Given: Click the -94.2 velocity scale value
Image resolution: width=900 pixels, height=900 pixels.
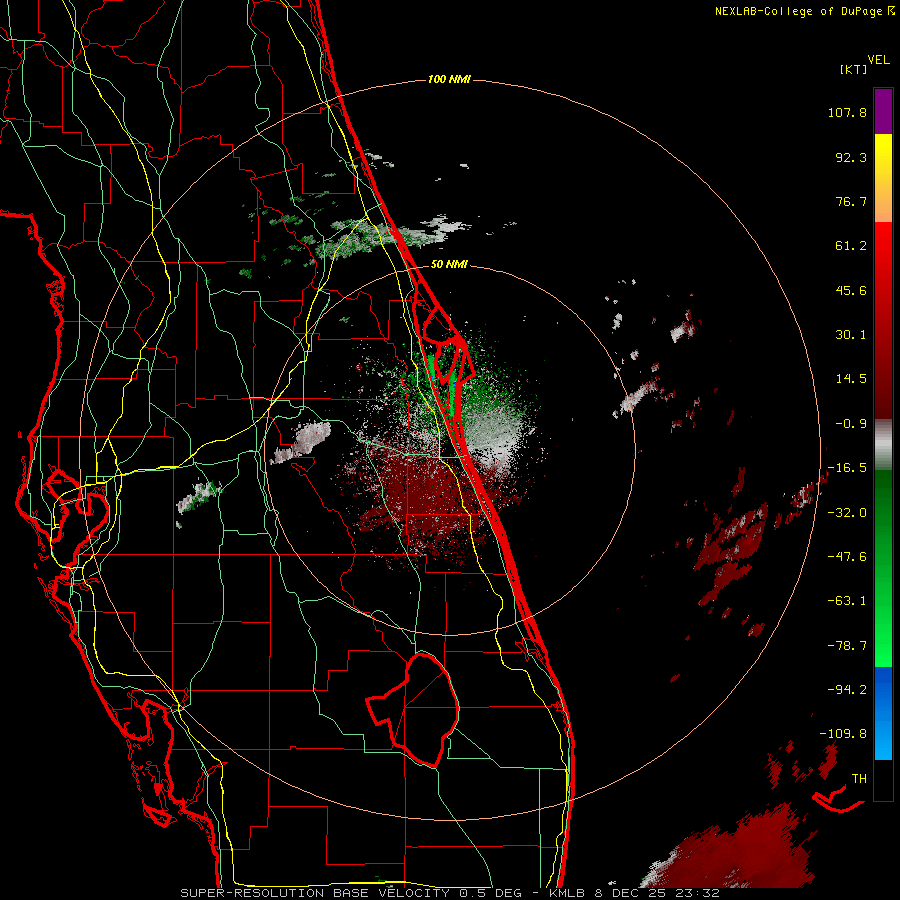Looking at the screenshot, I should [847, 689].
